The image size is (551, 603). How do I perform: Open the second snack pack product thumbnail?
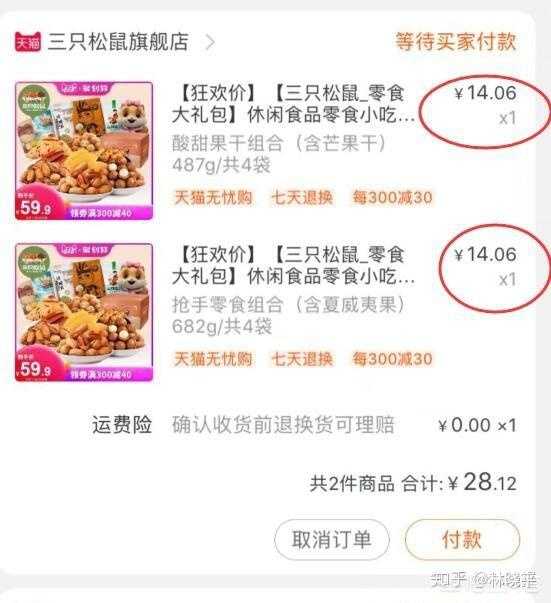84,312
